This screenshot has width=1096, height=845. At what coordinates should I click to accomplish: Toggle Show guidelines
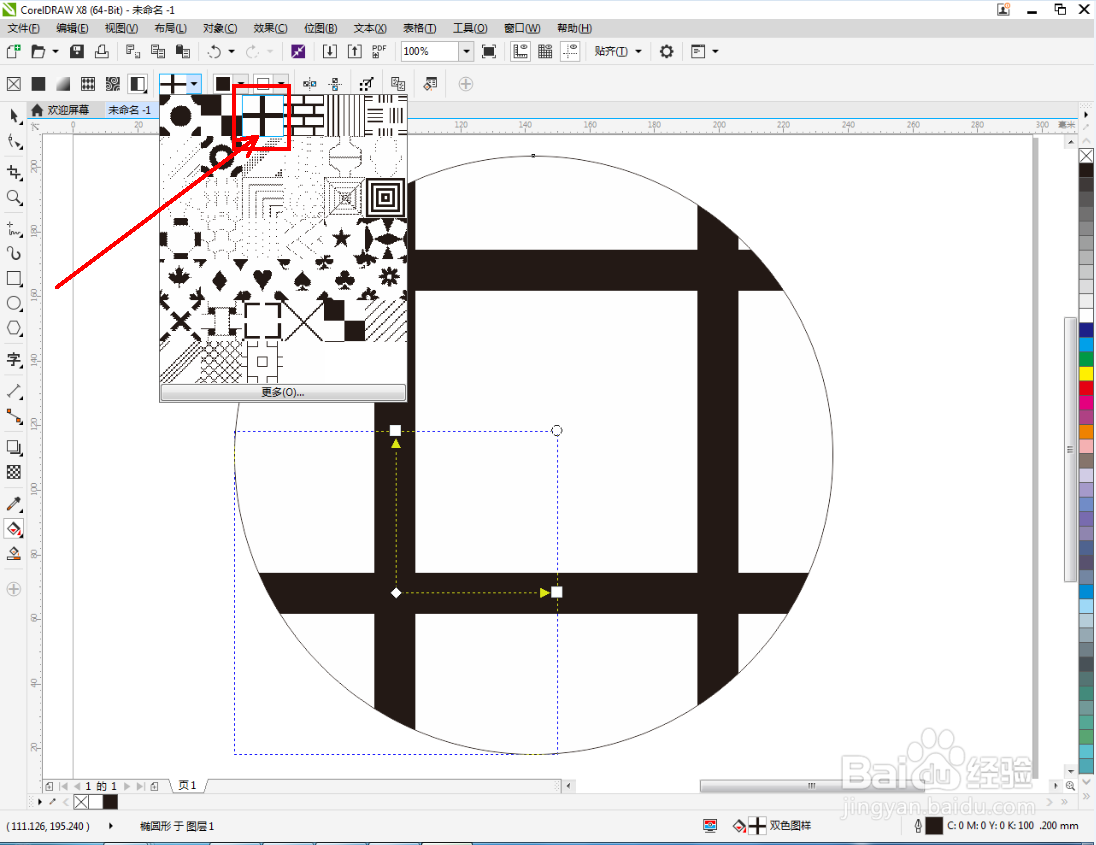coord(570,51)
